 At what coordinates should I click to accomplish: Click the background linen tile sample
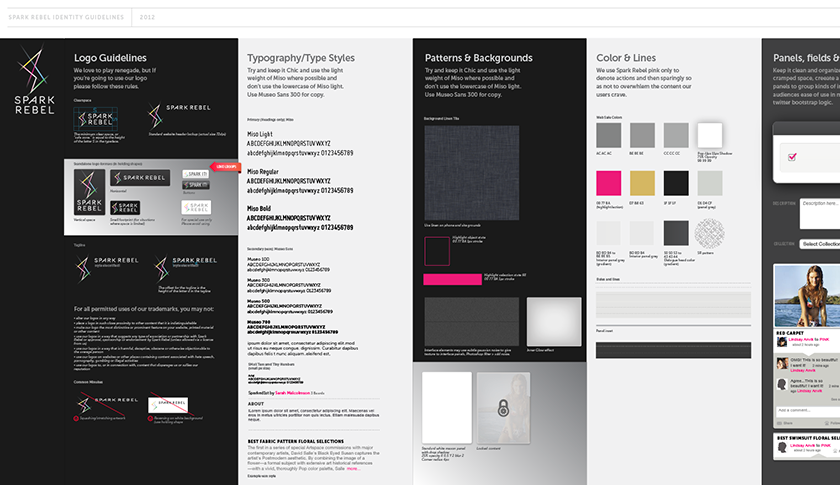(472, 173)
